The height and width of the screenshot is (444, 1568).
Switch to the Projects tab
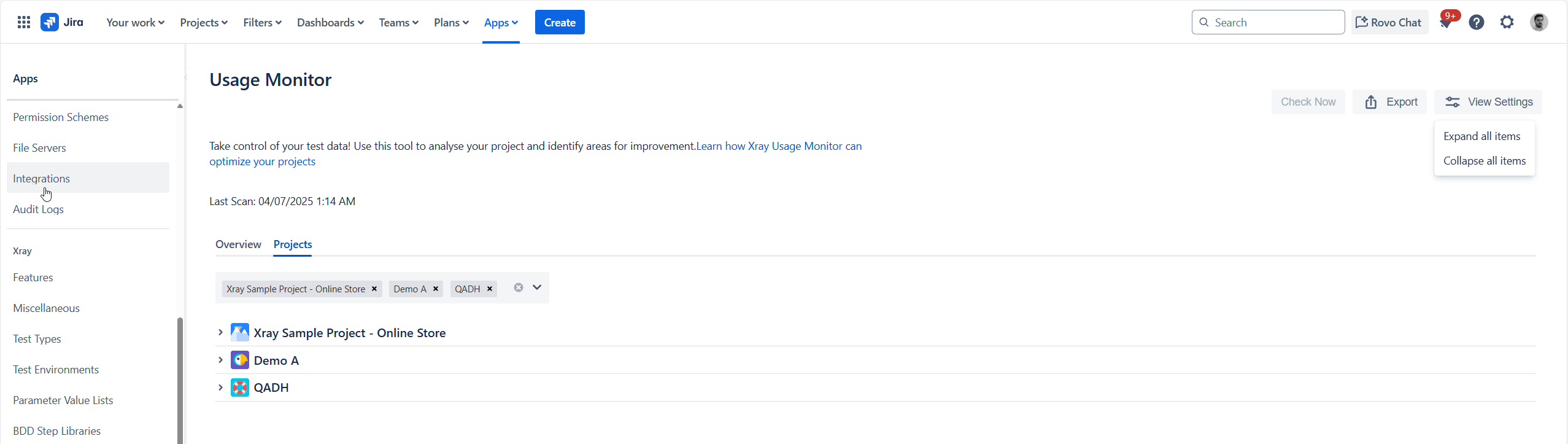click(x=293, y=244)
